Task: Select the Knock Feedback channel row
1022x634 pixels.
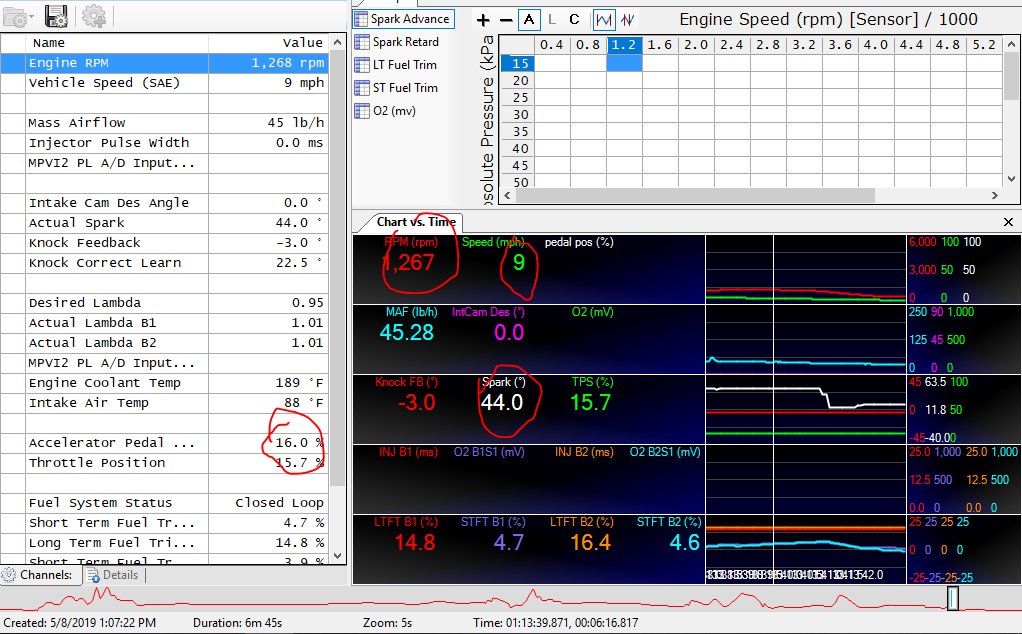Action: pyautogui.click(x=164, y=243)
